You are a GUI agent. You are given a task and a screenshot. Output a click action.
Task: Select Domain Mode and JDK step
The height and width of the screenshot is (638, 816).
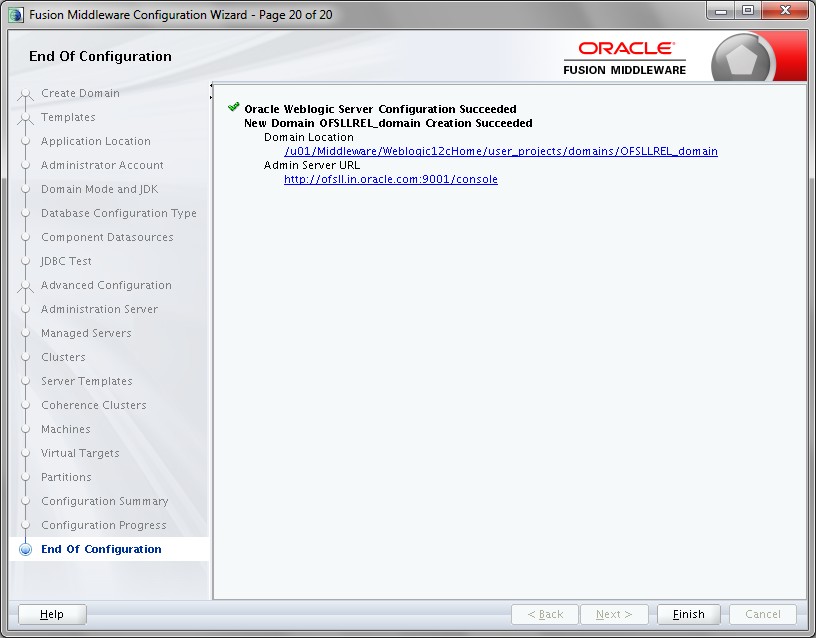(x=99, y=189)
